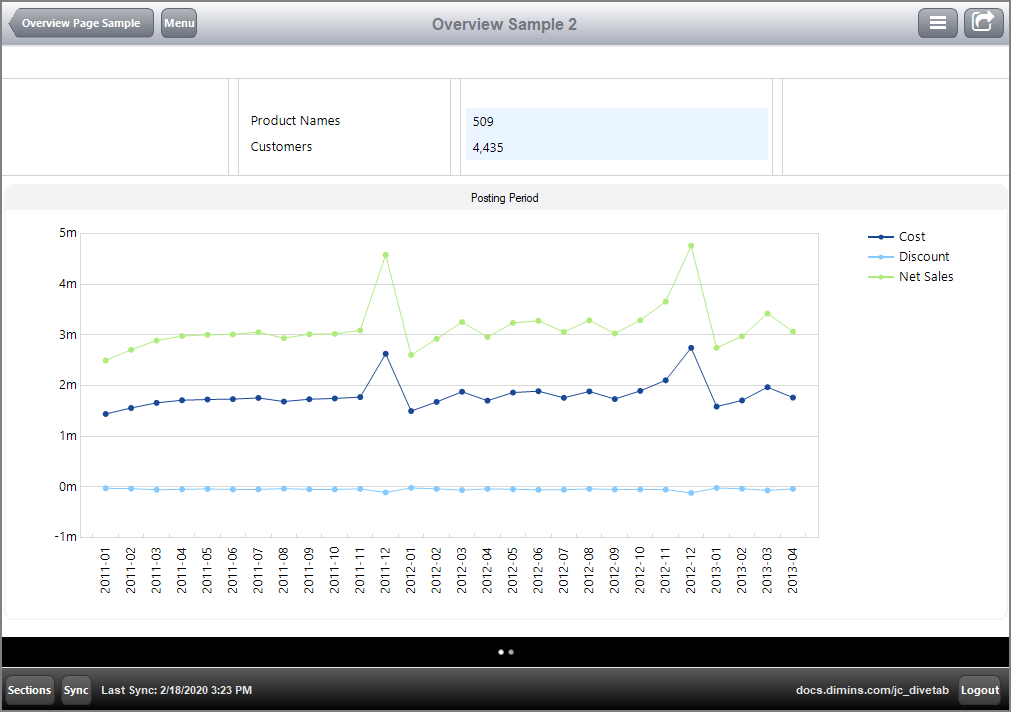Click the Overview Sample 2 title
This screenshot has height=712, width=1011.
[504, 24]
